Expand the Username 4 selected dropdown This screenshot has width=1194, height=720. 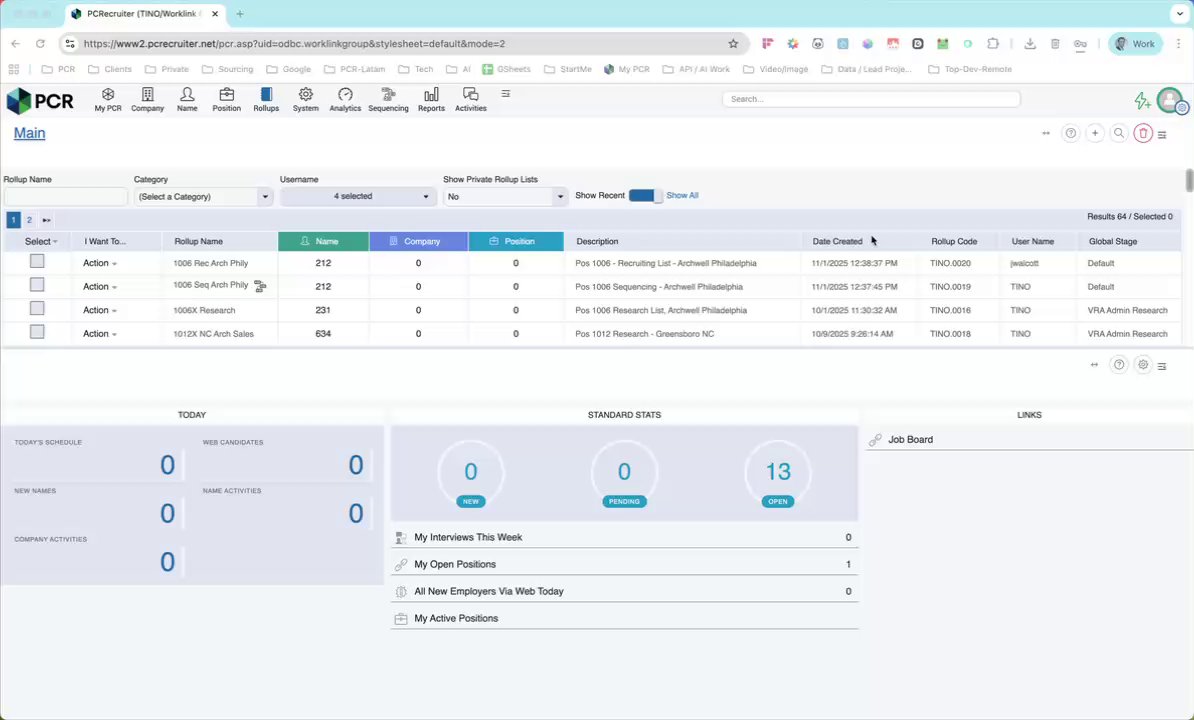click(x=357, y=197)
